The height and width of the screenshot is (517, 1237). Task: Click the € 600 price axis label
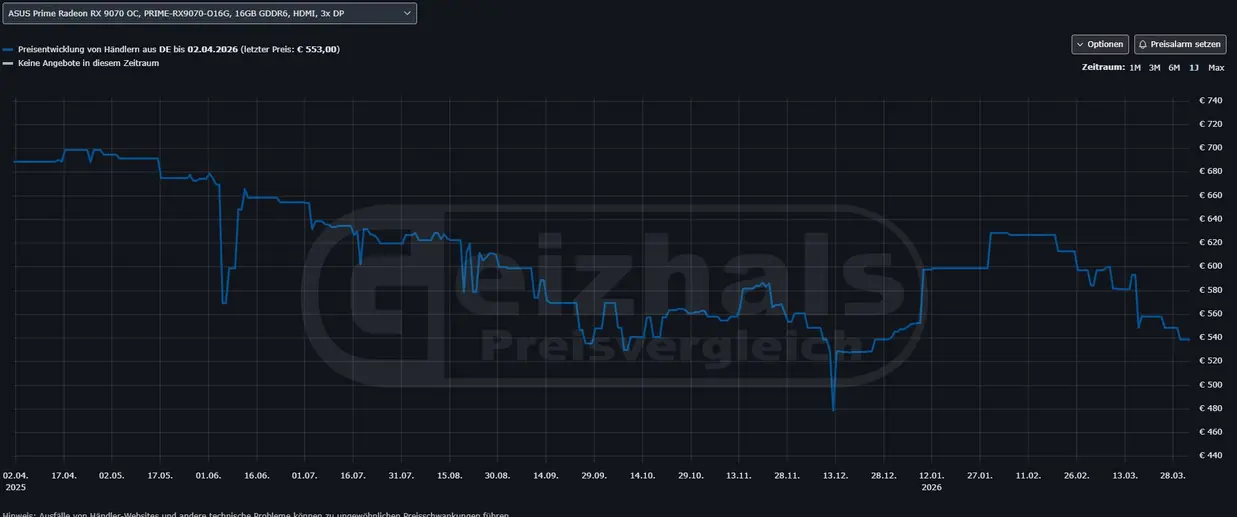click(x=1210, y=266)
